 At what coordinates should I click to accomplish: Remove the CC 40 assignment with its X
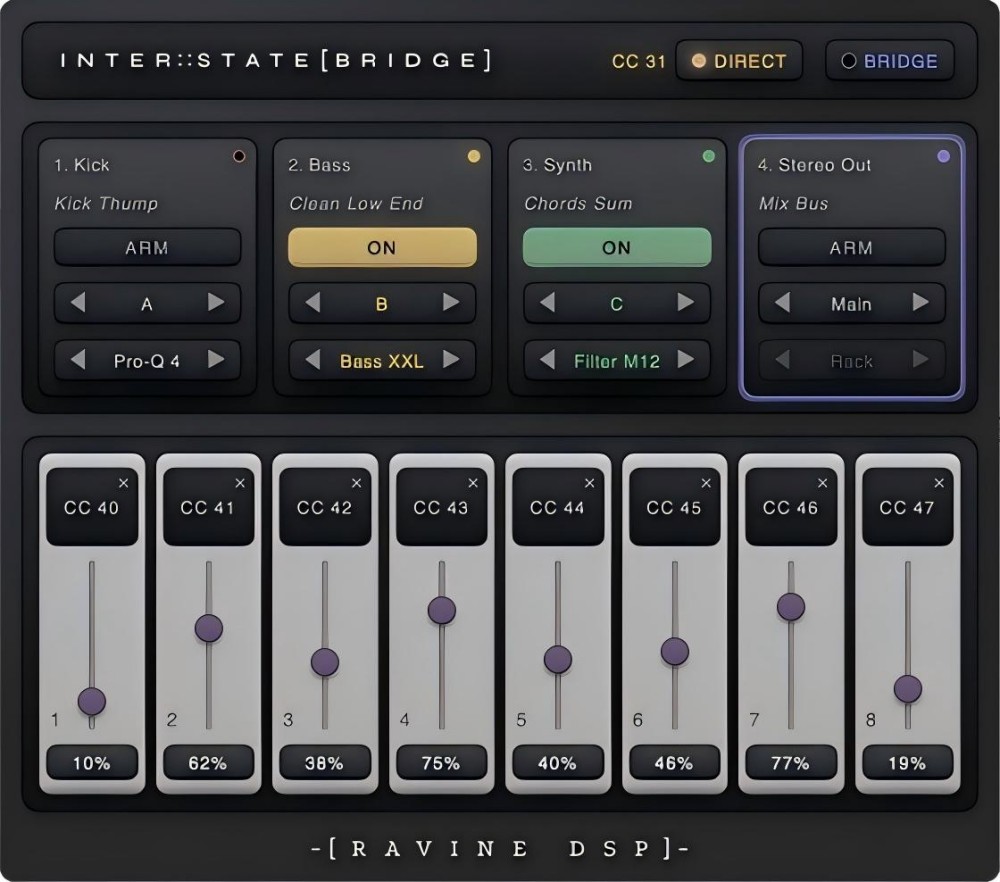click(x=124, y=483)
